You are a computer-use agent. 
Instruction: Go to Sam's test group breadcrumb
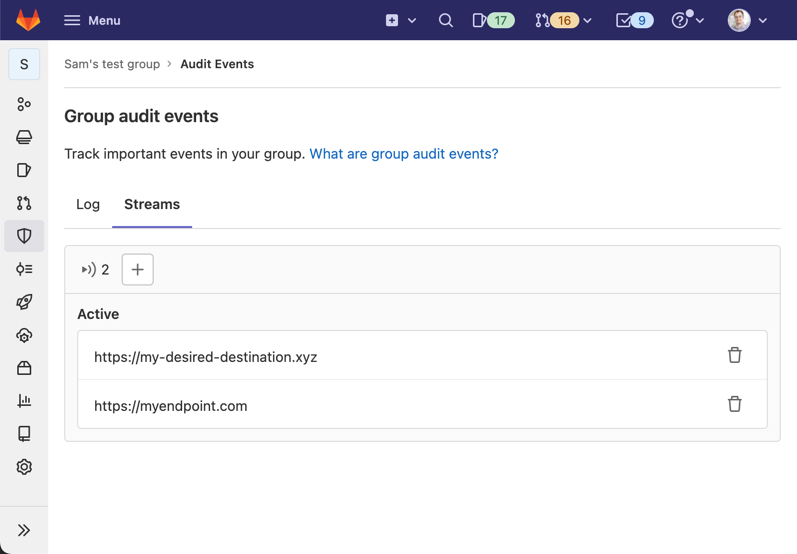pos(112,64)
